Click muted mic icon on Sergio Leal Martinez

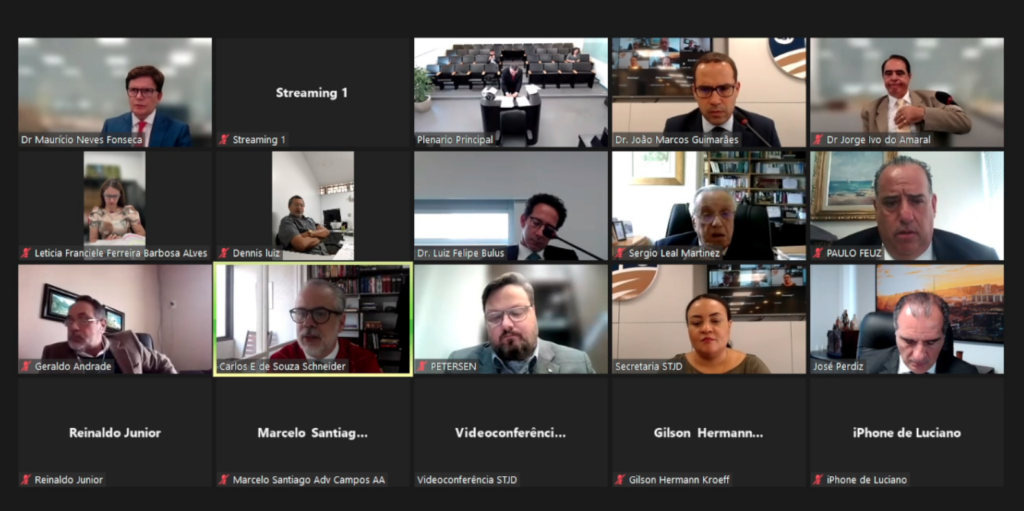(x=620, y=253)
